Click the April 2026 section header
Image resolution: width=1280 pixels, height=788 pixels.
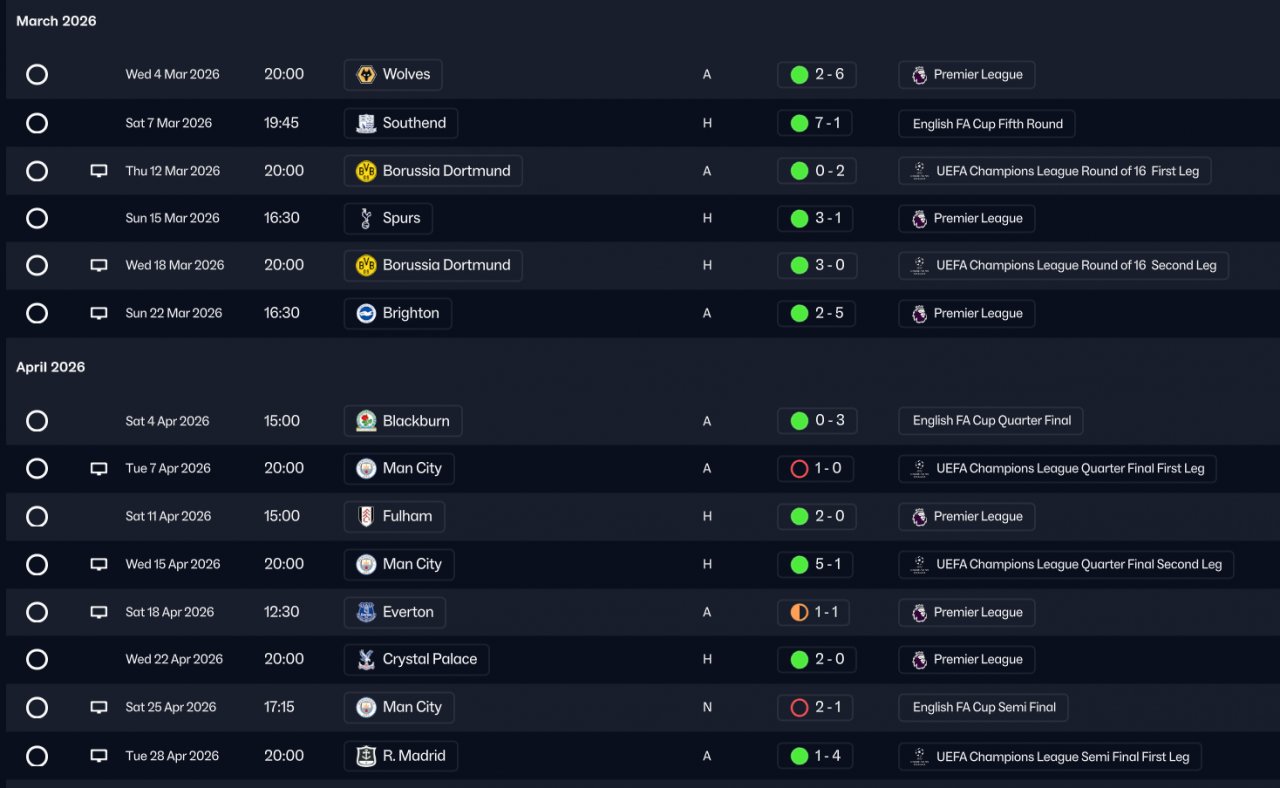[51, 367]
